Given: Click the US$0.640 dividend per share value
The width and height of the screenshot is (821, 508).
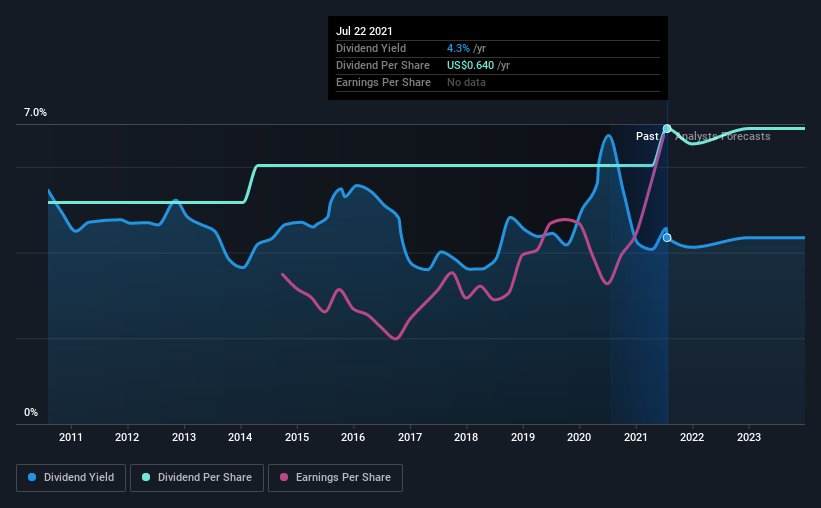Looking at the screenshot, I should pyautogui.click(x=470, y=65).
